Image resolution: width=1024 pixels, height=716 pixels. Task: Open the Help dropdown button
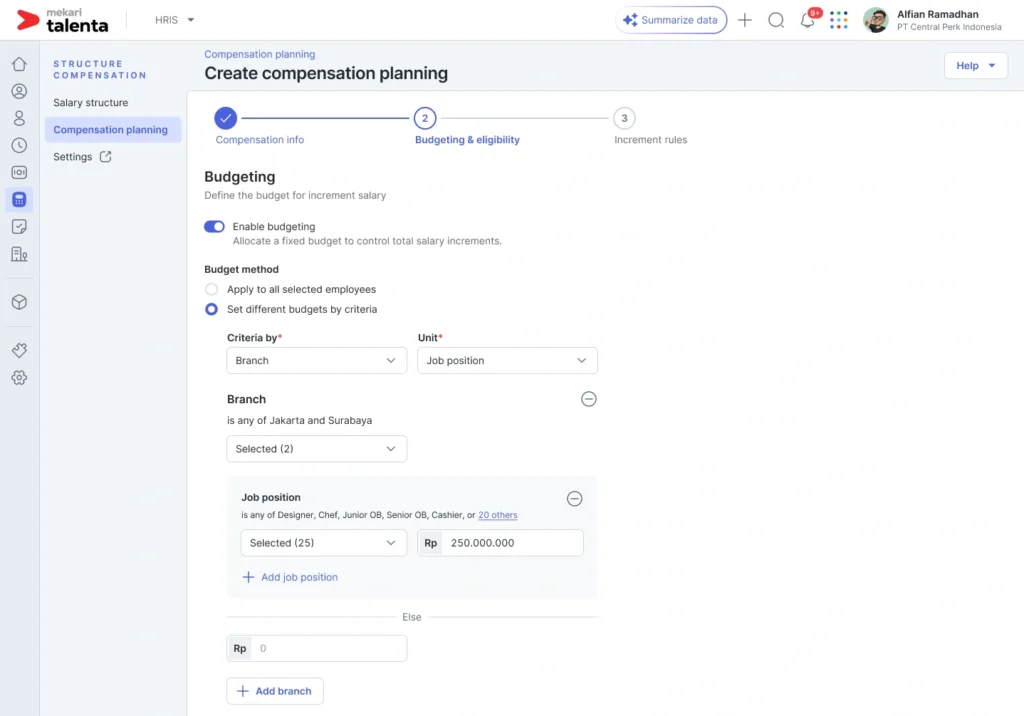tap(976, 65)
